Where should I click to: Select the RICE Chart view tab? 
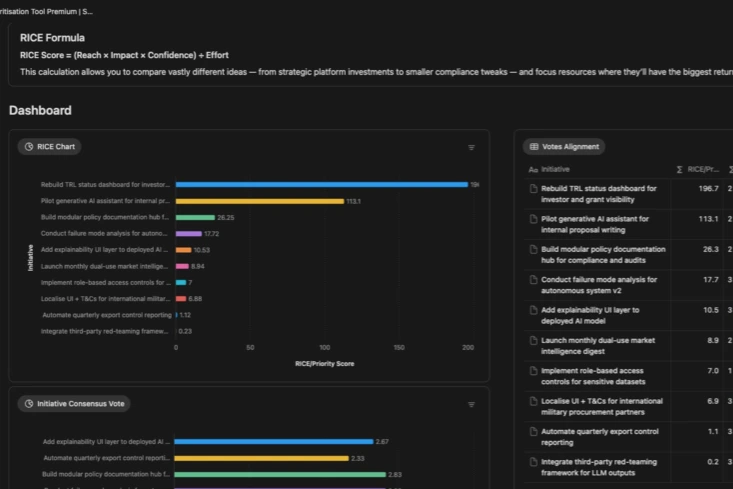pos(49,147)
